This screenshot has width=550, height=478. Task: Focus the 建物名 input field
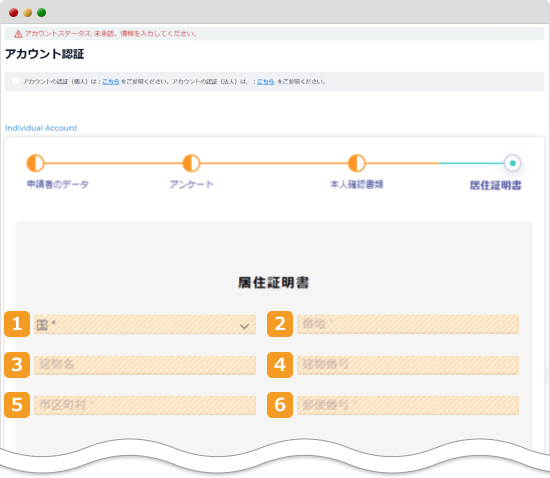click(145, 365)
